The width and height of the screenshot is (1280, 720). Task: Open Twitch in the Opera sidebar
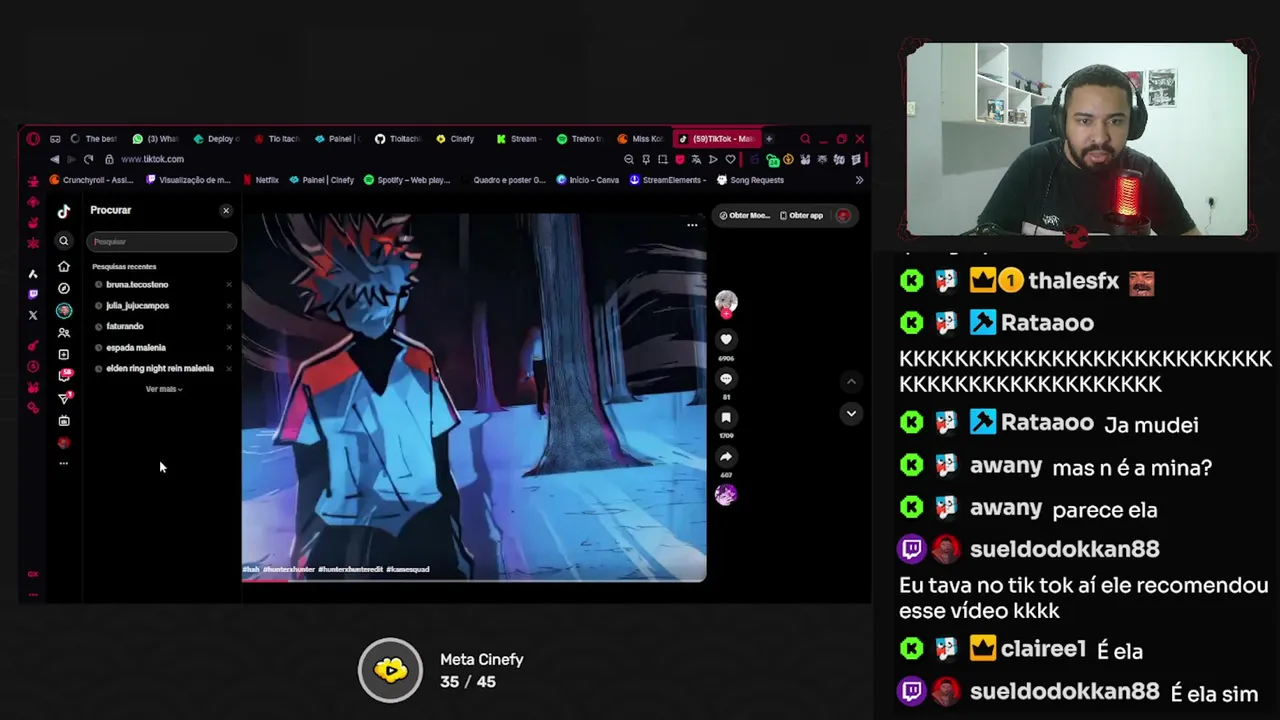click(x=33, y=294)
